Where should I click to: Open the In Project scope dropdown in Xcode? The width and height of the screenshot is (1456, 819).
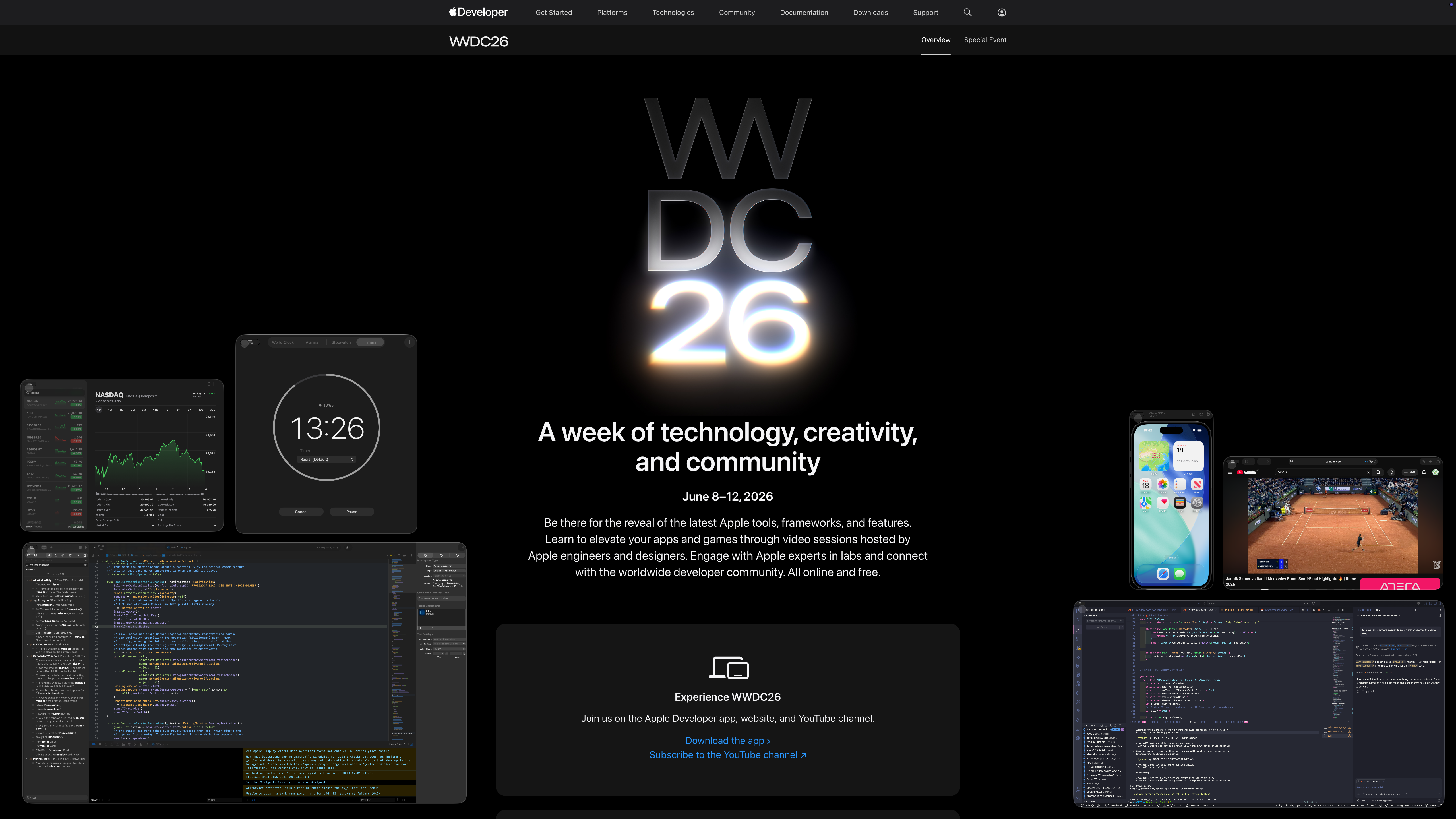32,570
